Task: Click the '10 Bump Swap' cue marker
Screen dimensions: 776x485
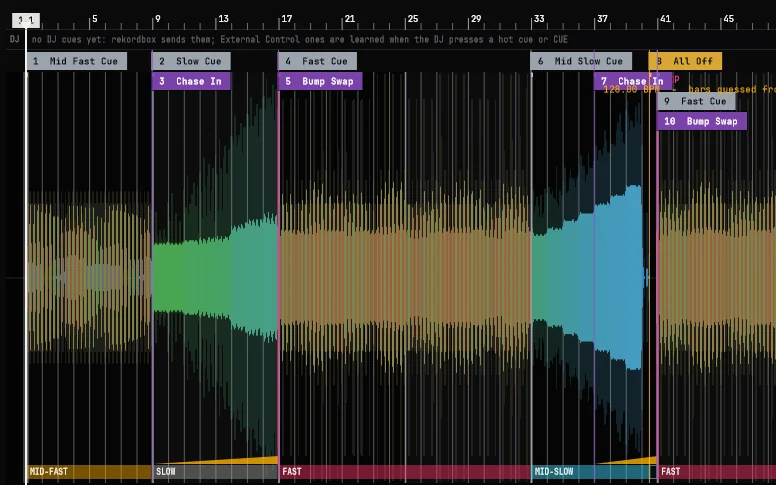Action: [x=702, y=121]
